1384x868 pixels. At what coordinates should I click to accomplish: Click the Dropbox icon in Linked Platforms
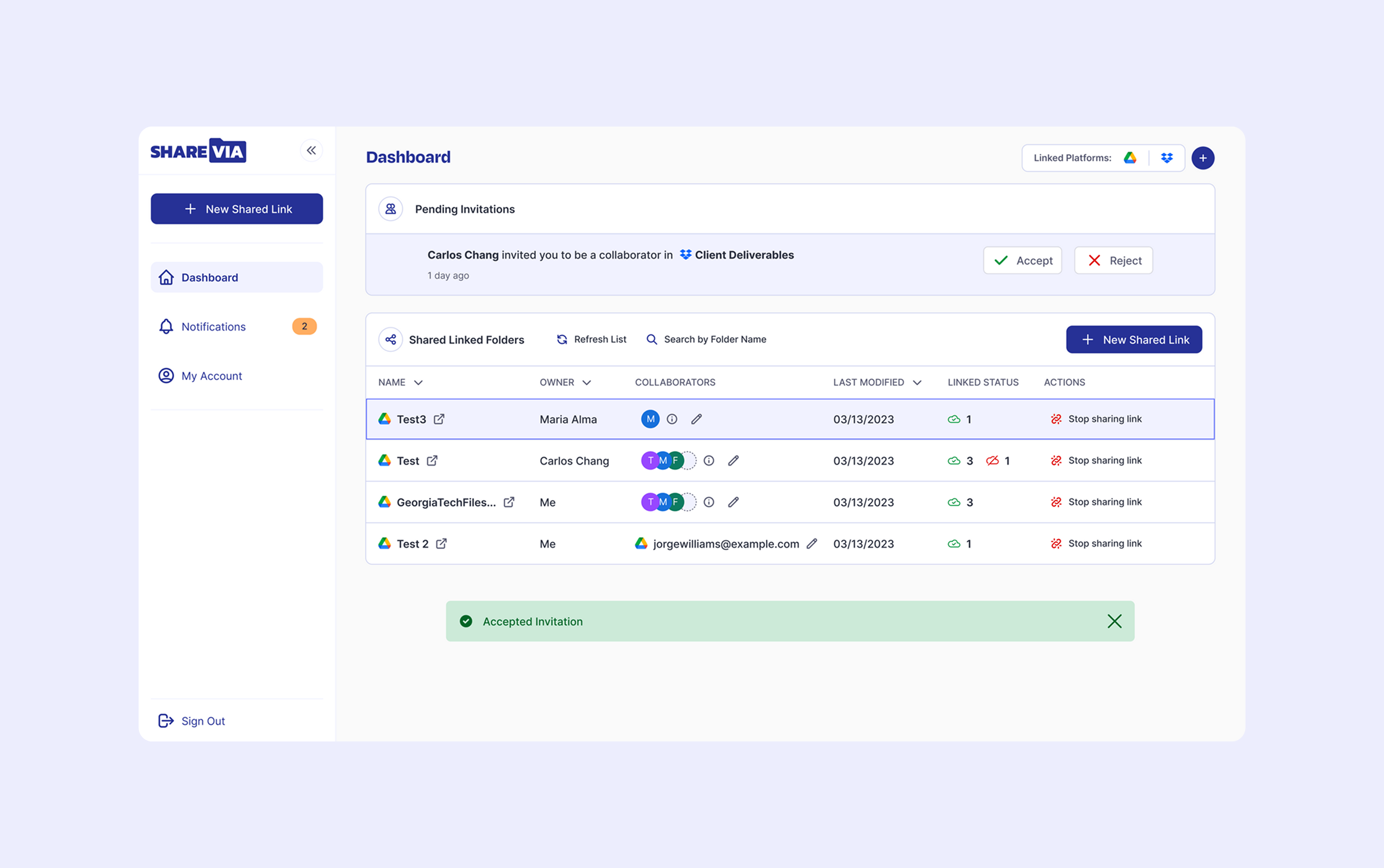tap(1166, 158)
